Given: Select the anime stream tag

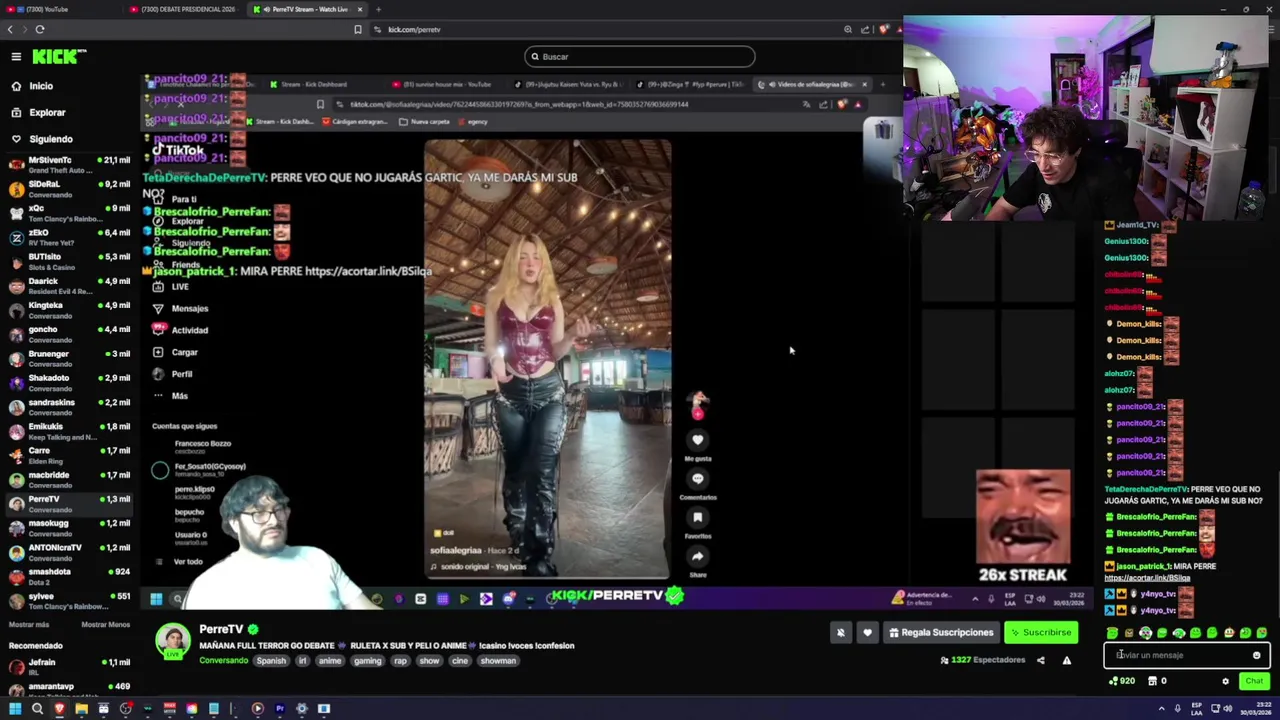Looking at the screenshot, I should [330, 661].
